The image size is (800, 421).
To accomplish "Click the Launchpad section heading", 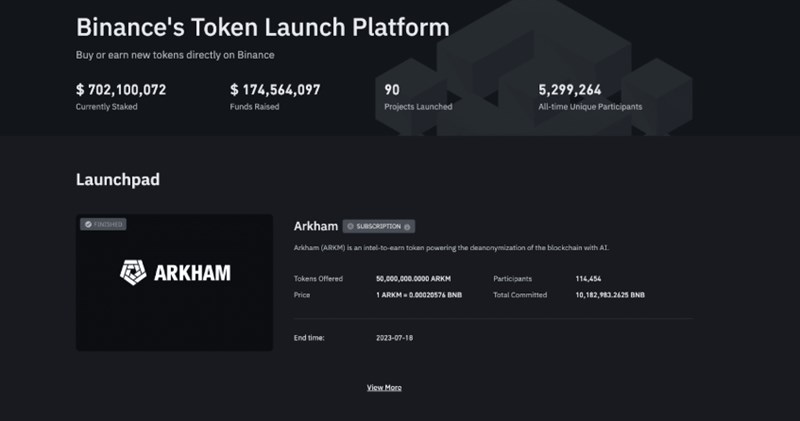I will (118, 180).
